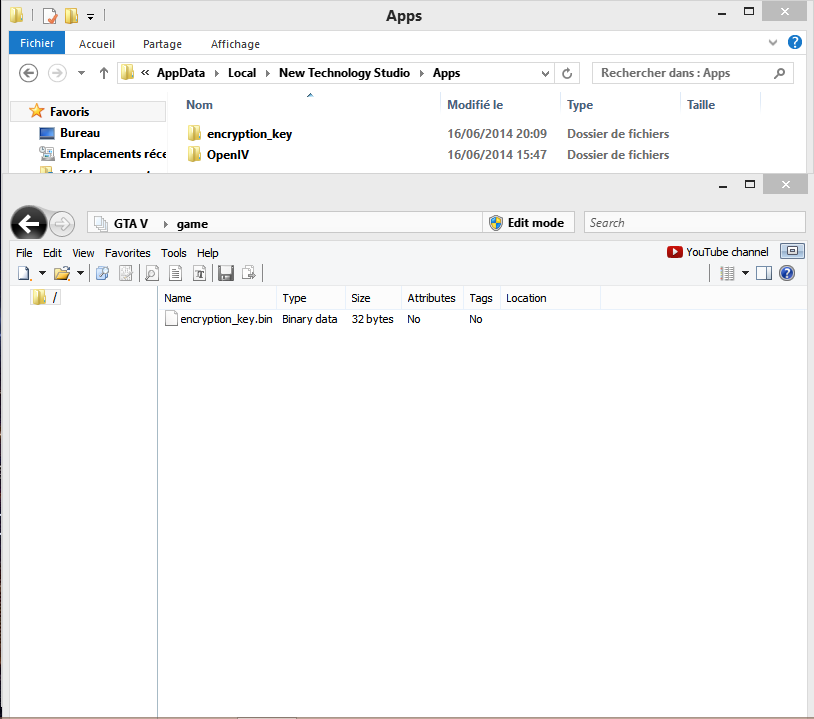Click the Edit mode button
Image resolution: width=814 pixels, height=719 pixels.
(x=528, y=223)
